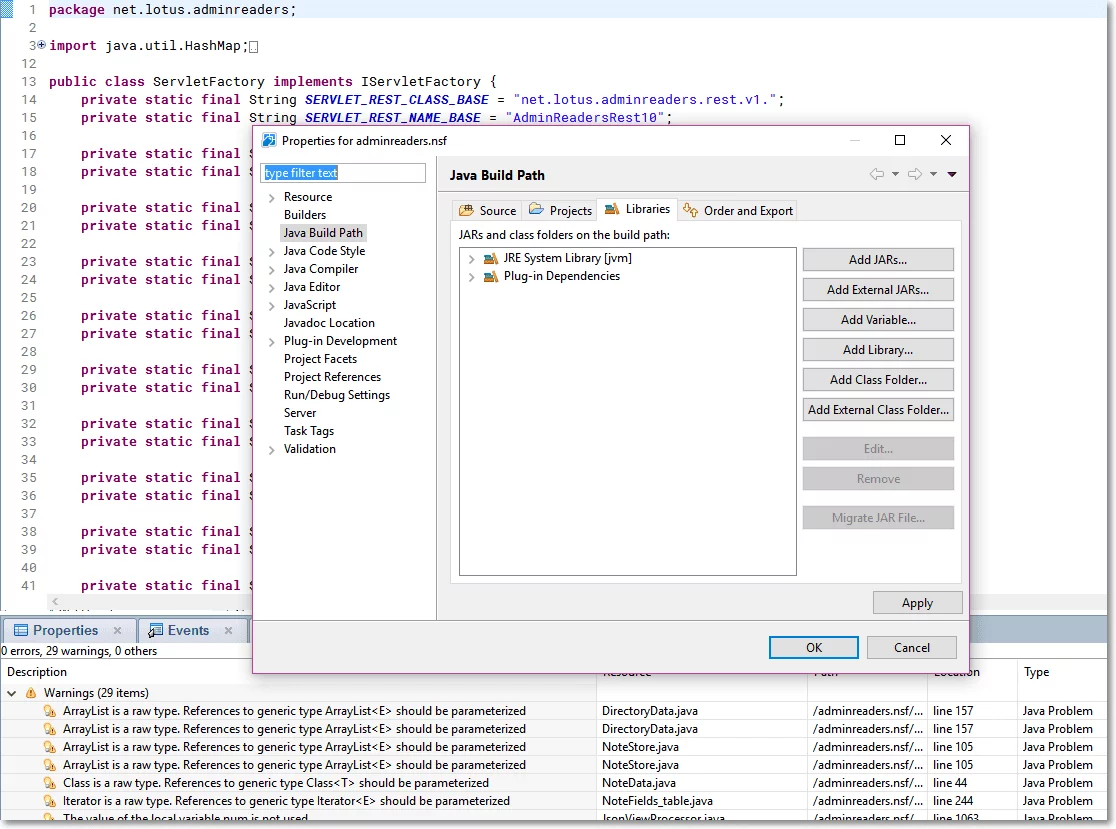Expand the Plug-in Dependencies node
This screenshot has height=829, width=1116.
[x=471, y=277]
